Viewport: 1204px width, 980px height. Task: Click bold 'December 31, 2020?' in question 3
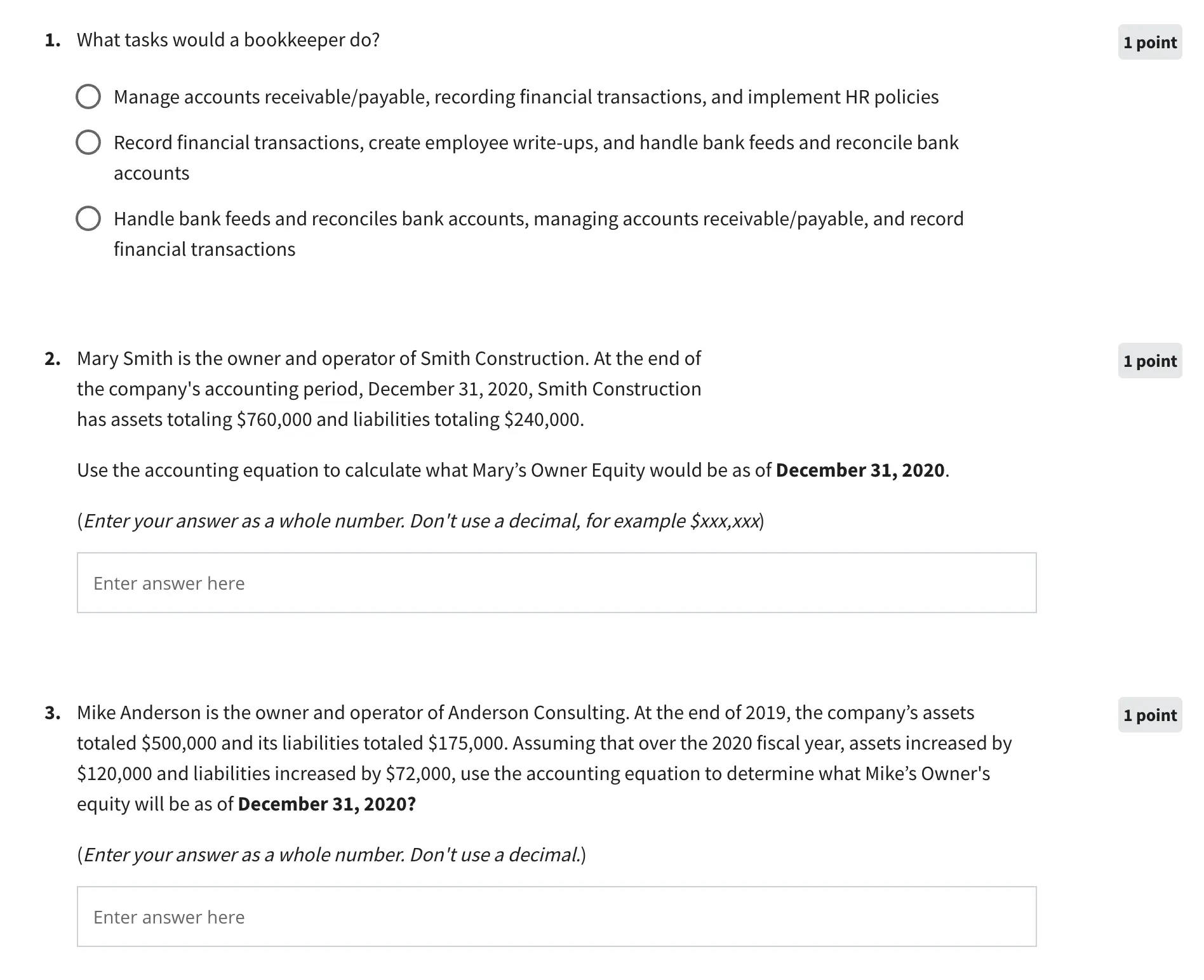point(326,804)
